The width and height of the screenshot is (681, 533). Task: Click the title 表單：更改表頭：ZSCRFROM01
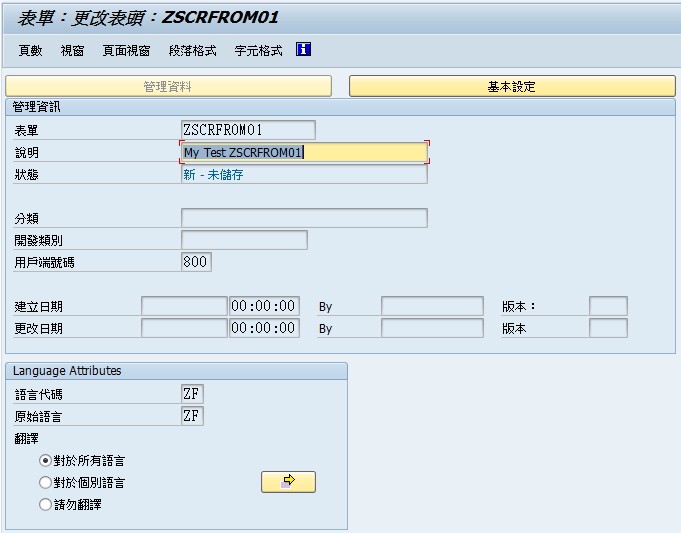point(148,18)
